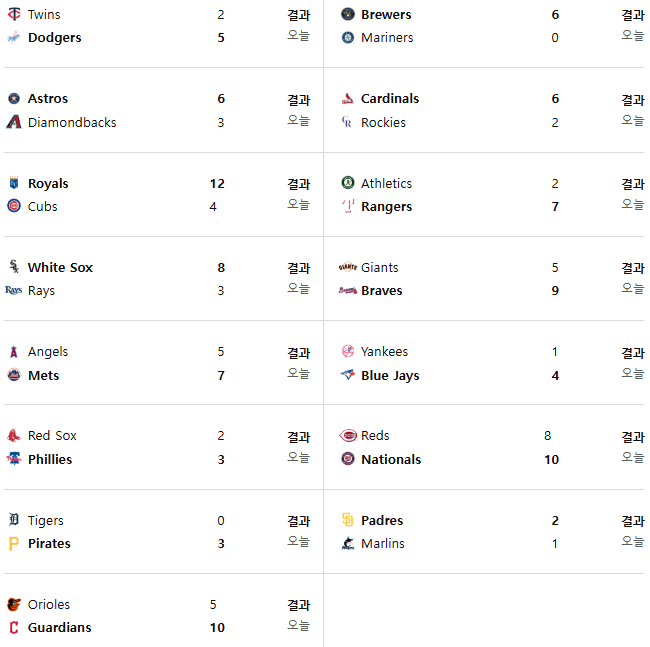
Task: Open 결과 for Giants vs Braves game
Action: 633,268
